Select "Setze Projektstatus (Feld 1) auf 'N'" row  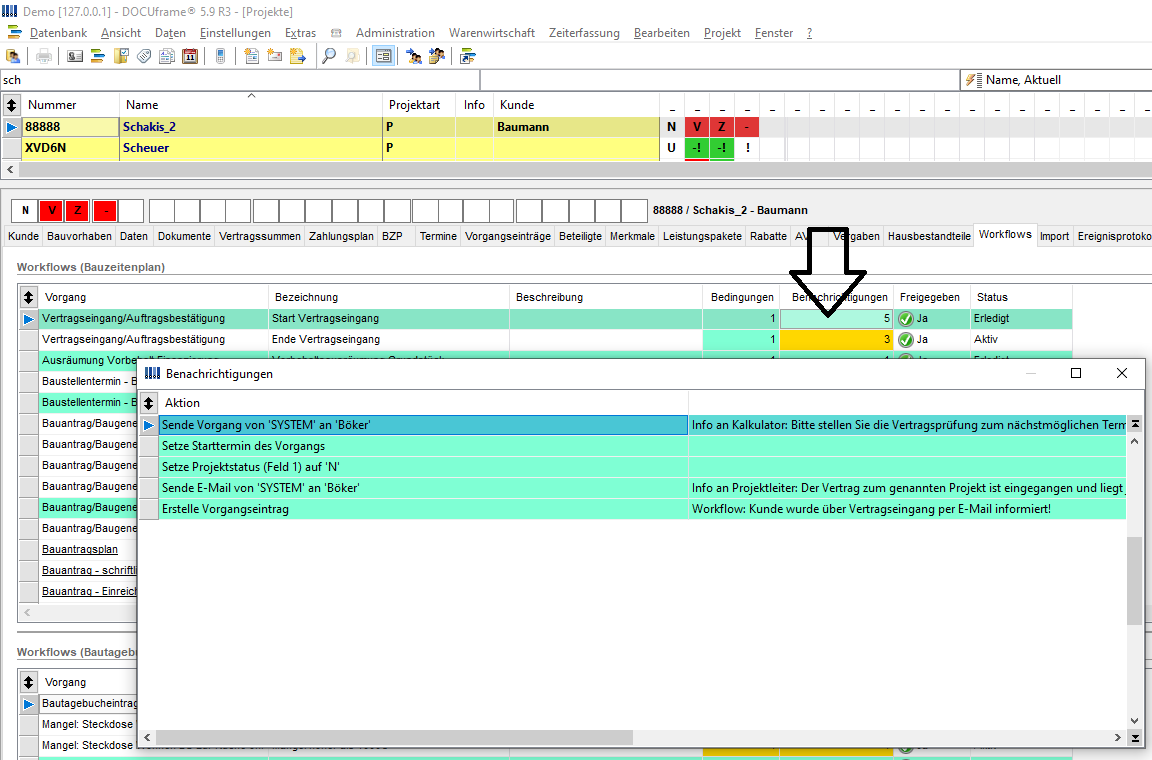[642, 467]
